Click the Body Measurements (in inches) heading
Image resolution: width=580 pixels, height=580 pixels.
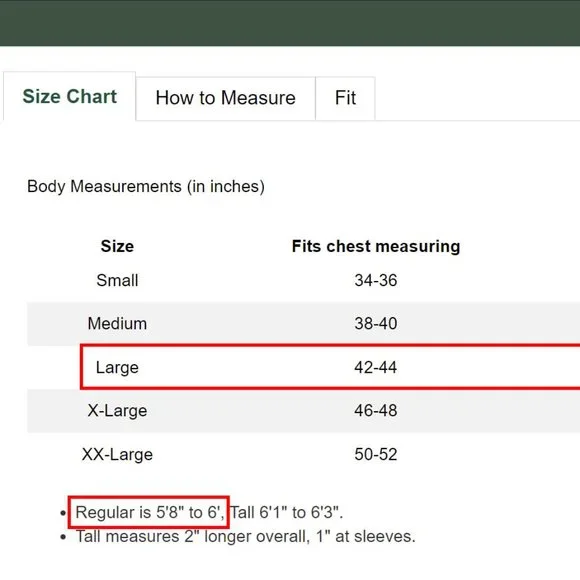click(x=146, y=186)
